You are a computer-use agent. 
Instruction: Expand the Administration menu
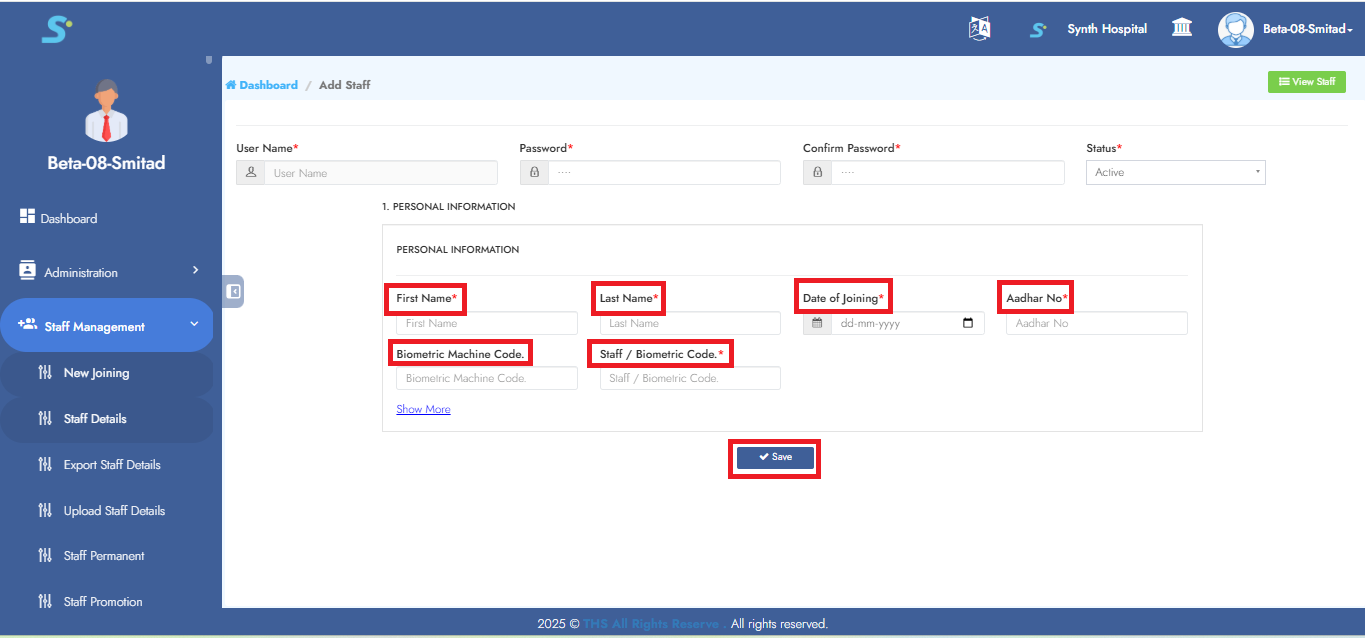click(x=110, y=272)
